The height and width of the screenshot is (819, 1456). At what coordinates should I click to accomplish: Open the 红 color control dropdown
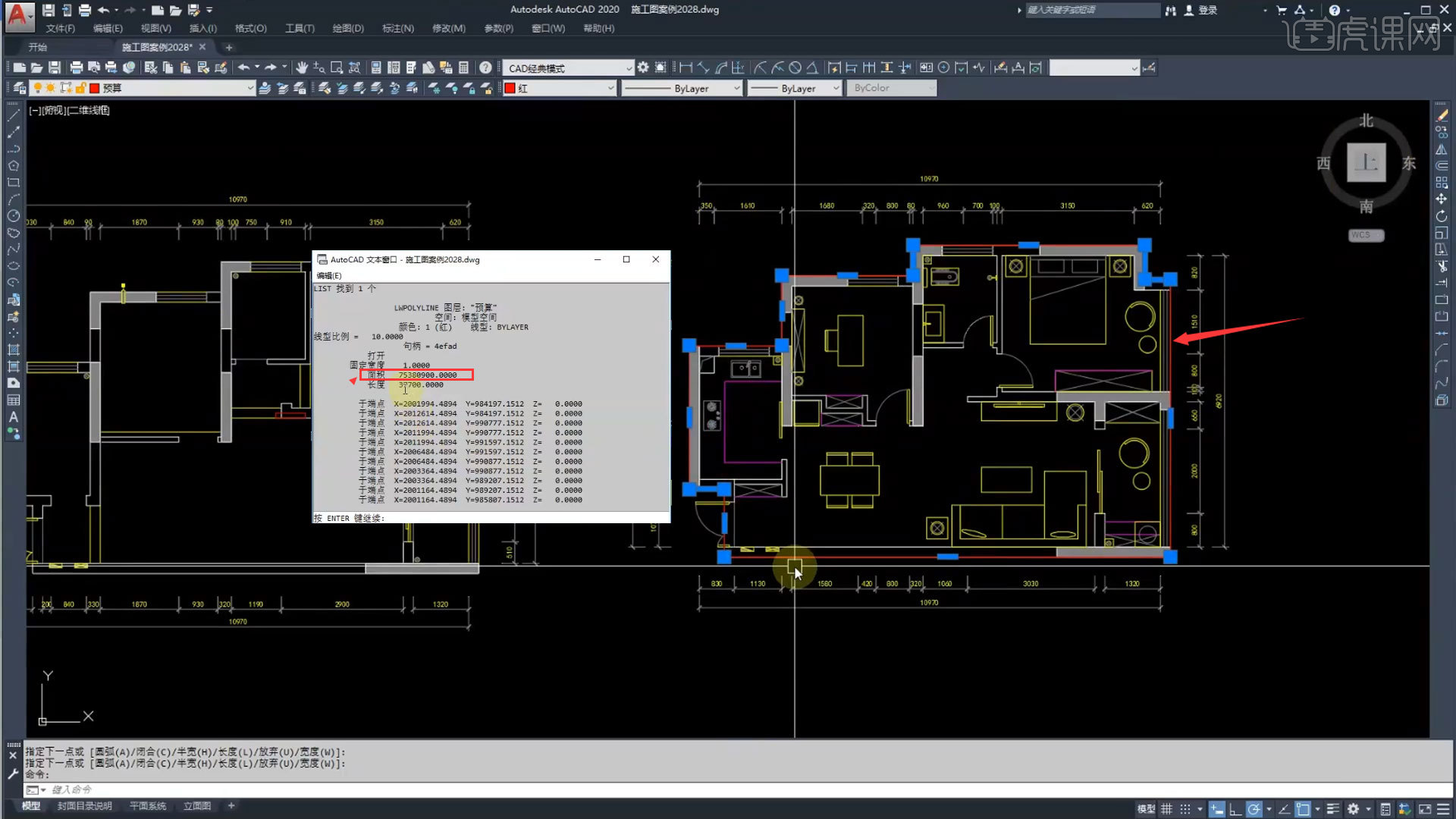point(560,88)
